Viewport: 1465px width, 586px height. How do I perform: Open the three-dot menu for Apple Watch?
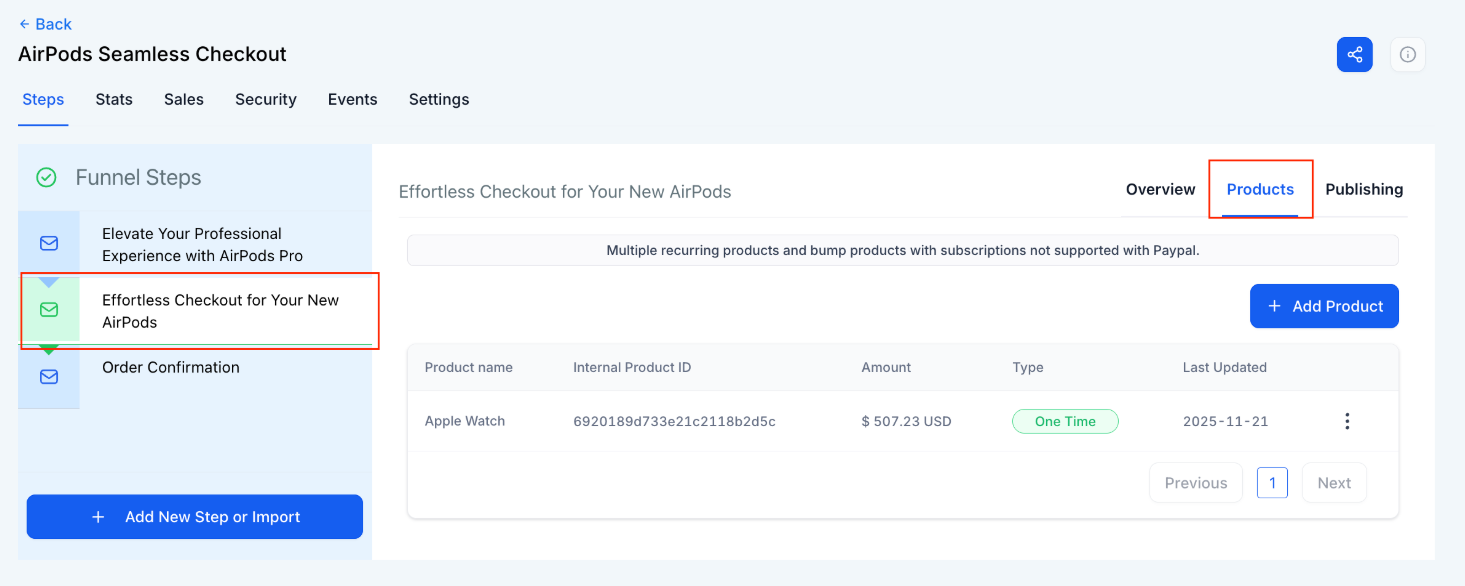pos(1347,421)
